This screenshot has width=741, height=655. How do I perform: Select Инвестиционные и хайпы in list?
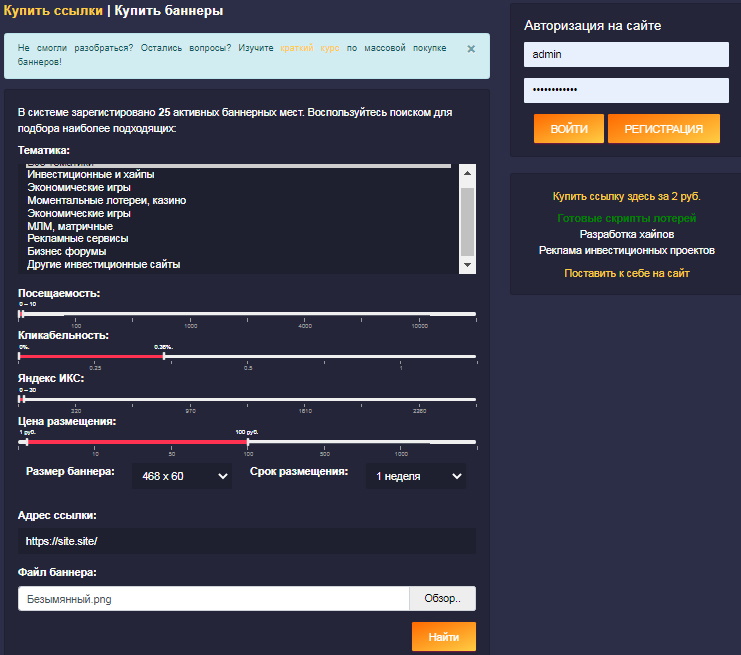point(91,175)
